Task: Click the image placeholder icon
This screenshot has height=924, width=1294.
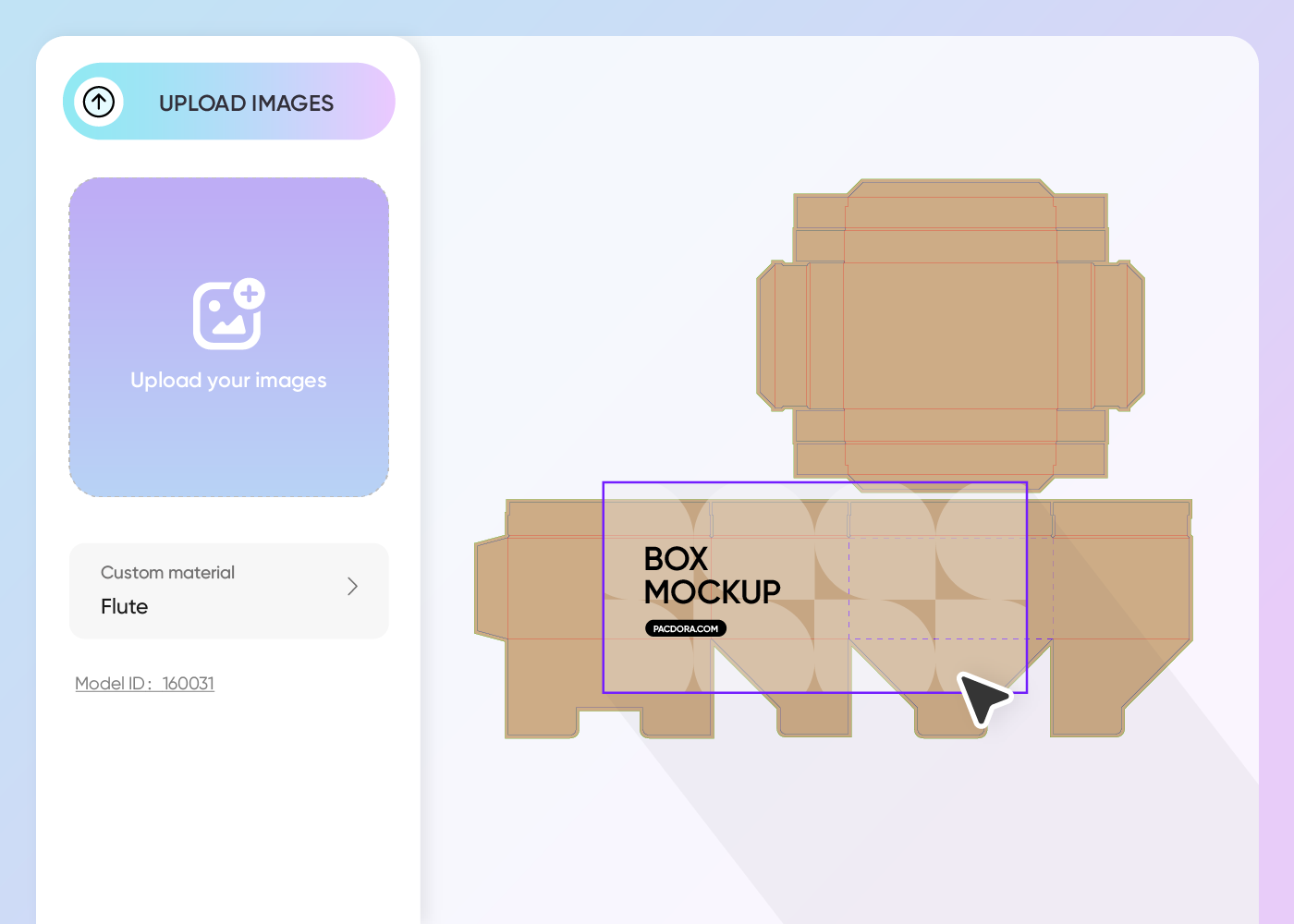Action: [x=225, y=316]
